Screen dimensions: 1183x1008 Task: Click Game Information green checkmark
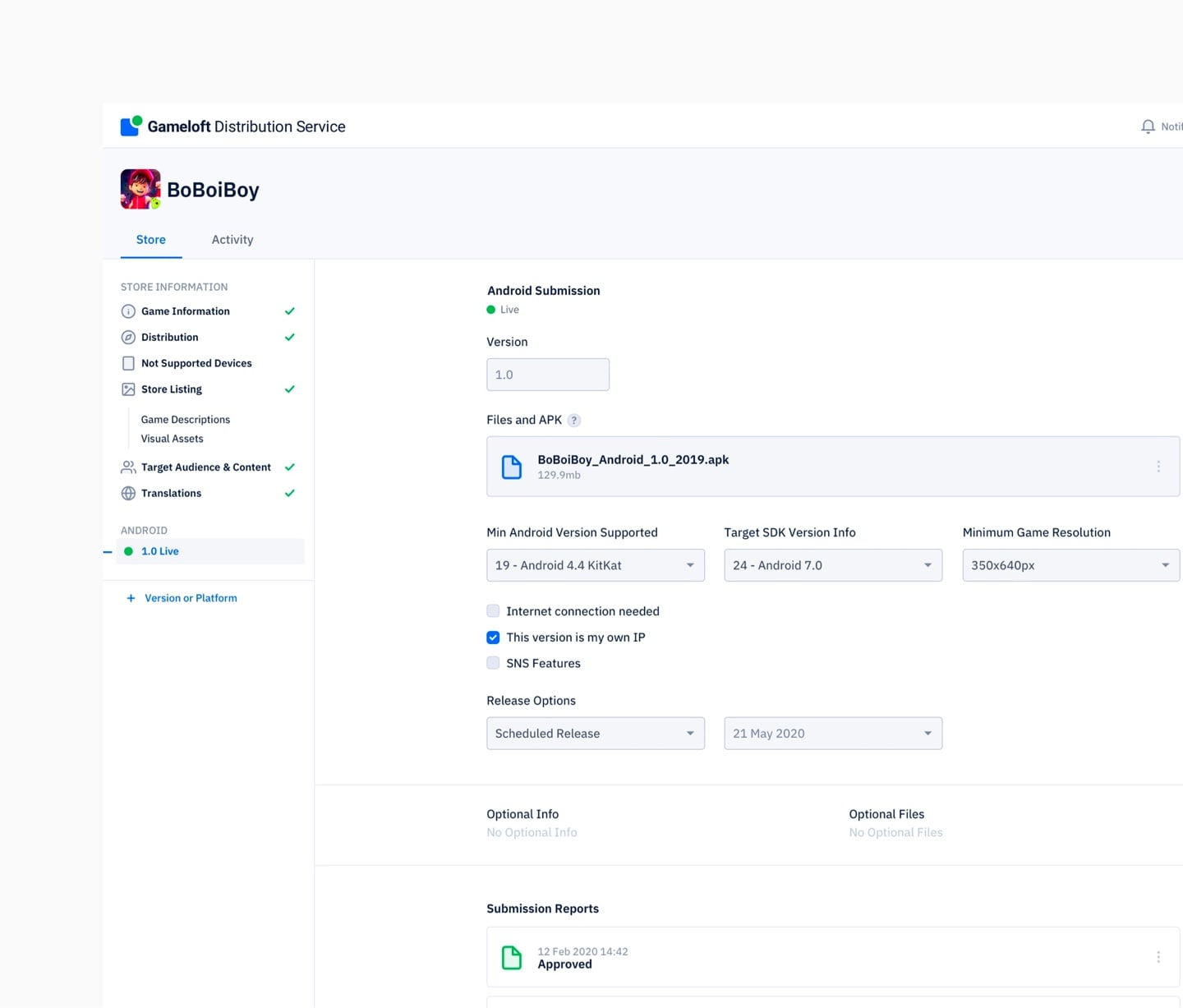click(x=290, y=311)
